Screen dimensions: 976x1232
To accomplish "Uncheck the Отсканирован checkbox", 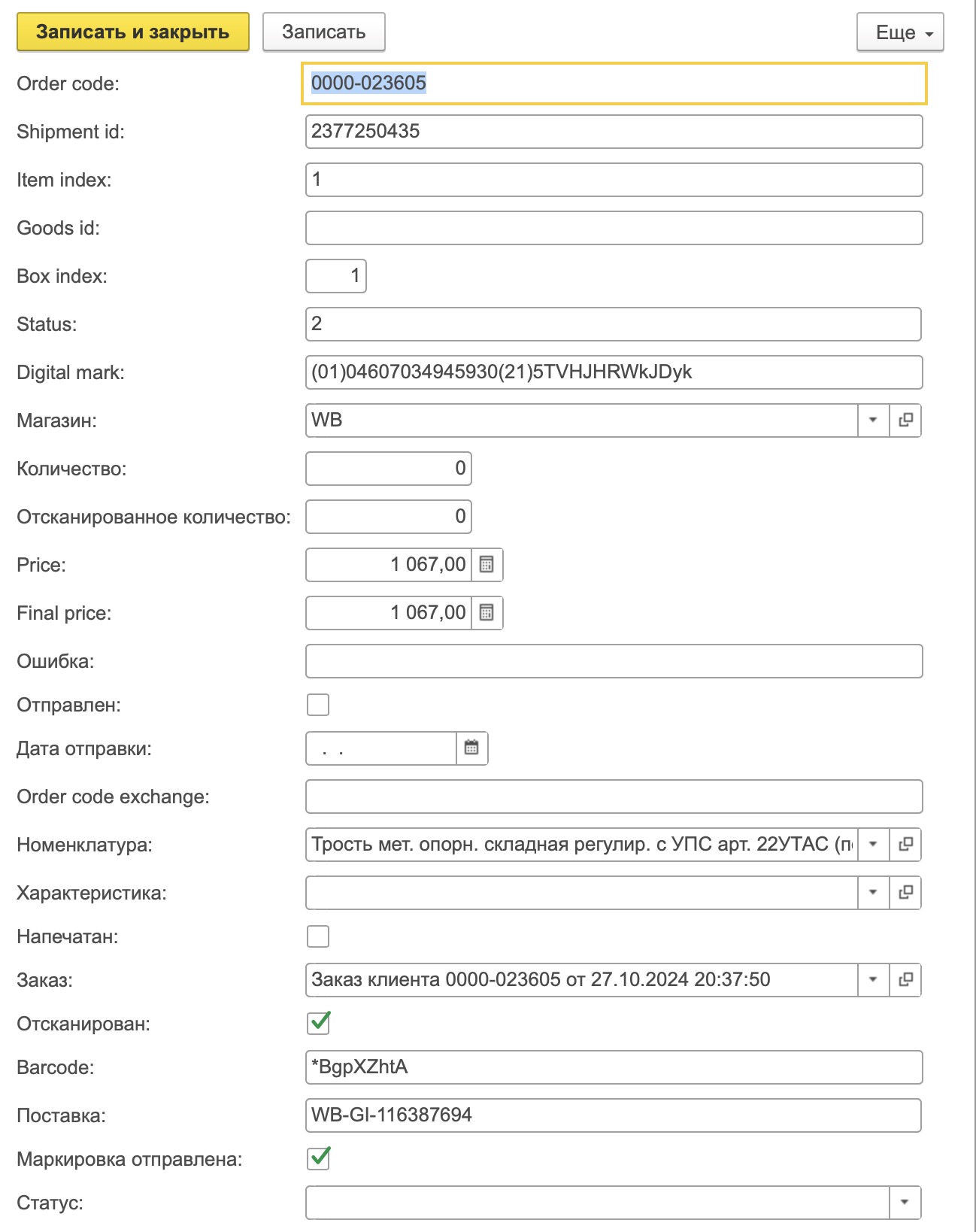I will click(x=318, y=1023).
